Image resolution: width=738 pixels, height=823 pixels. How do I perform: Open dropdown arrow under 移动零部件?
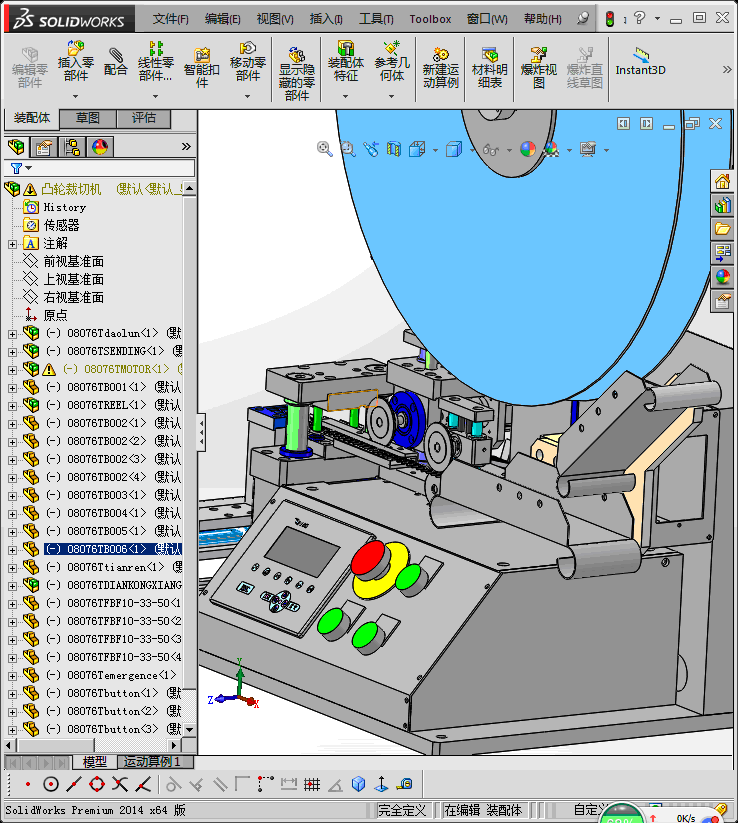247,97
